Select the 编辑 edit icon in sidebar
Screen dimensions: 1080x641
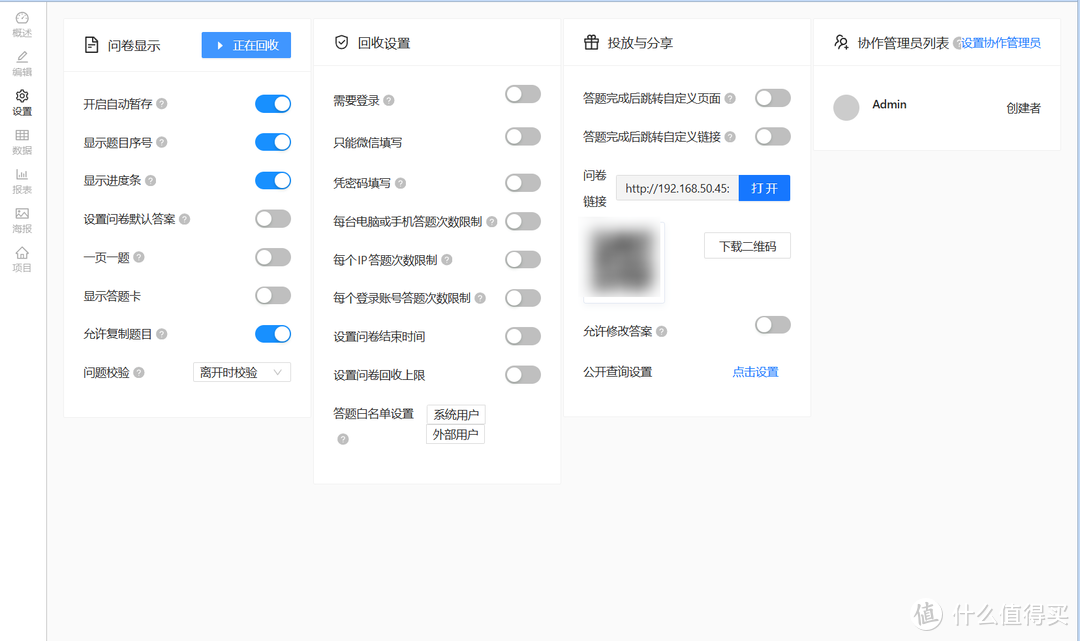pos(21,62)
